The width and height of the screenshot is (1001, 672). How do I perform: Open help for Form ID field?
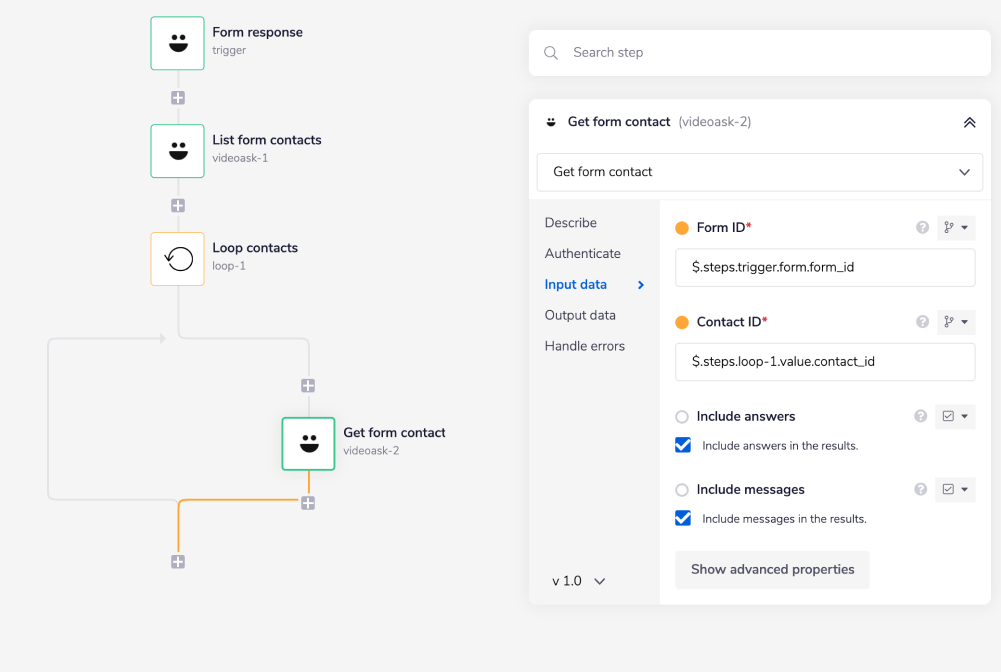pos(922,228)
